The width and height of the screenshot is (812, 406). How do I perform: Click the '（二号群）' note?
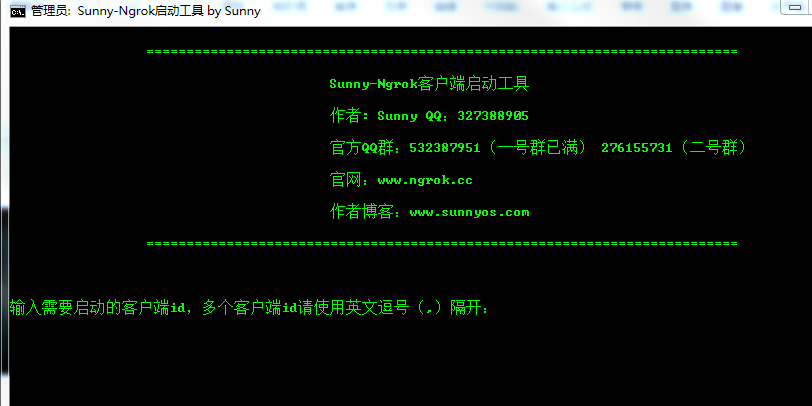pyautogui.click(x=712, y=148)
